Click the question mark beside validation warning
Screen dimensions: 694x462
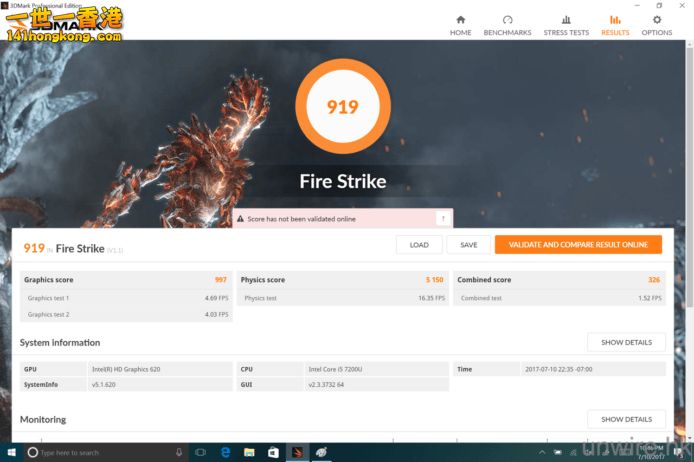click(443, 218)
